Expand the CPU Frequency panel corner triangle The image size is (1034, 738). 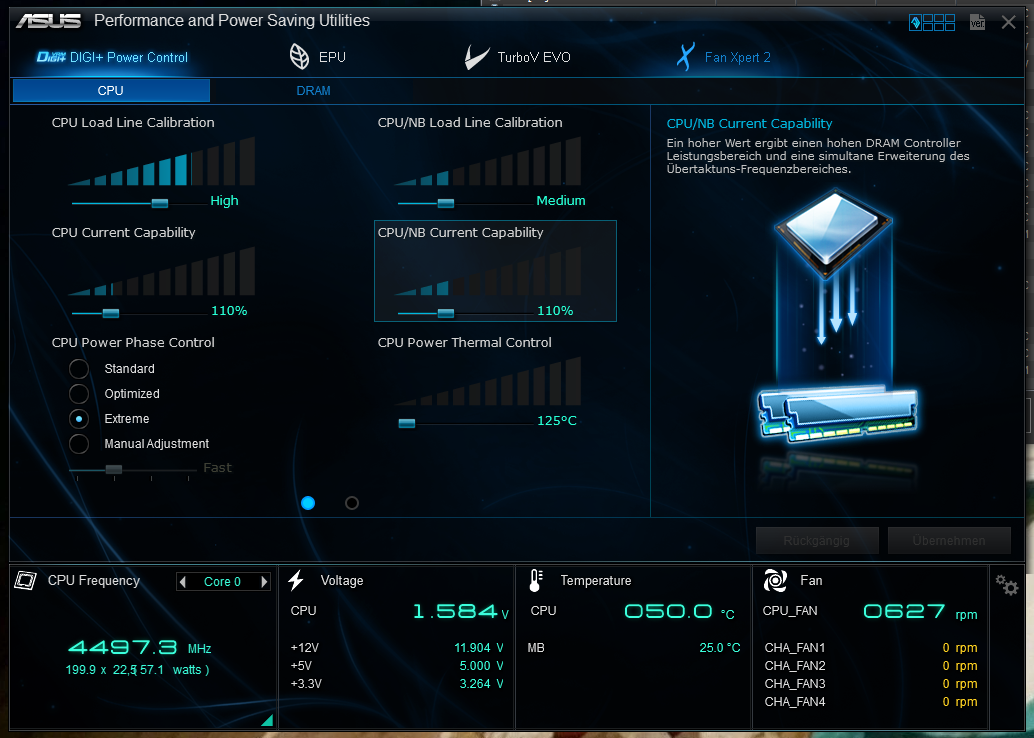[x=267, y=720]
